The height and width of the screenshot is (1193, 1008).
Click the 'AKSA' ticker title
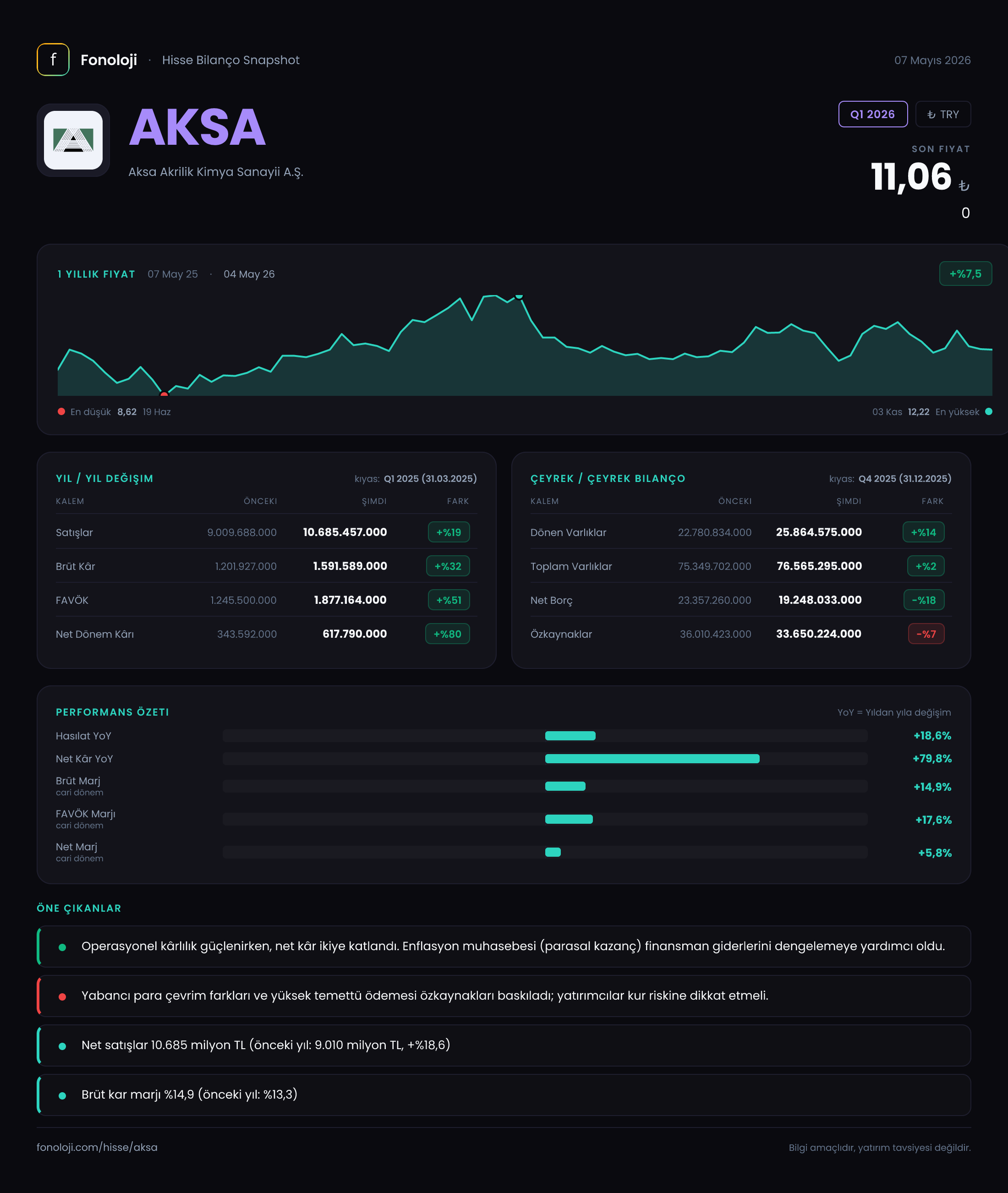pyautogui.click(x=197, y=127)
